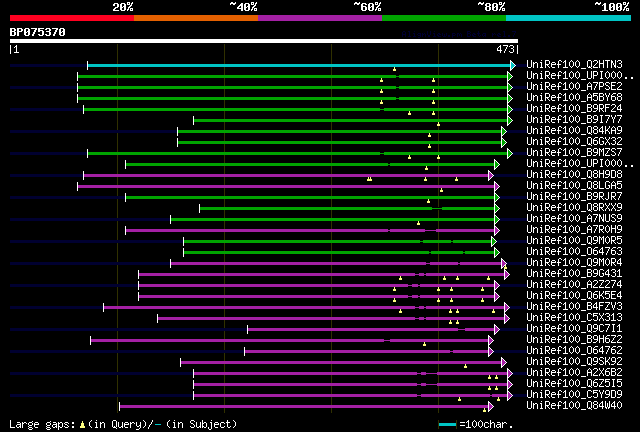Click the 'Large gaps' legend text

coord(42,424)
